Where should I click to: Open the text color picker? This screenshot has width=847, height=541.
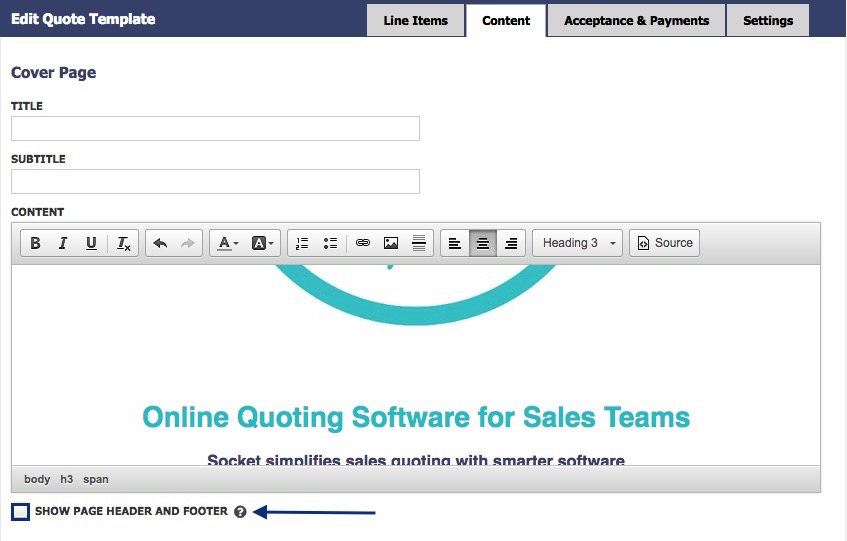point(227,243)
